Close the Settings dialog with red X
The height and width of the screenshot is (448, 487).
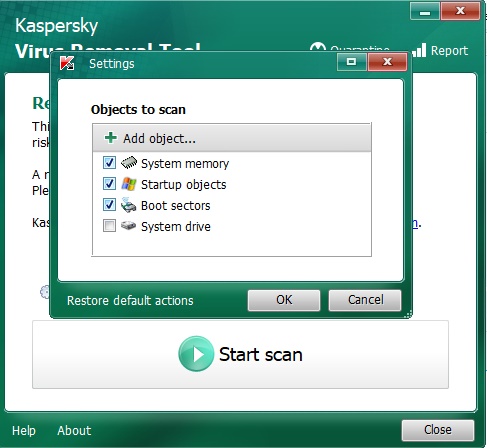[387, 62]
